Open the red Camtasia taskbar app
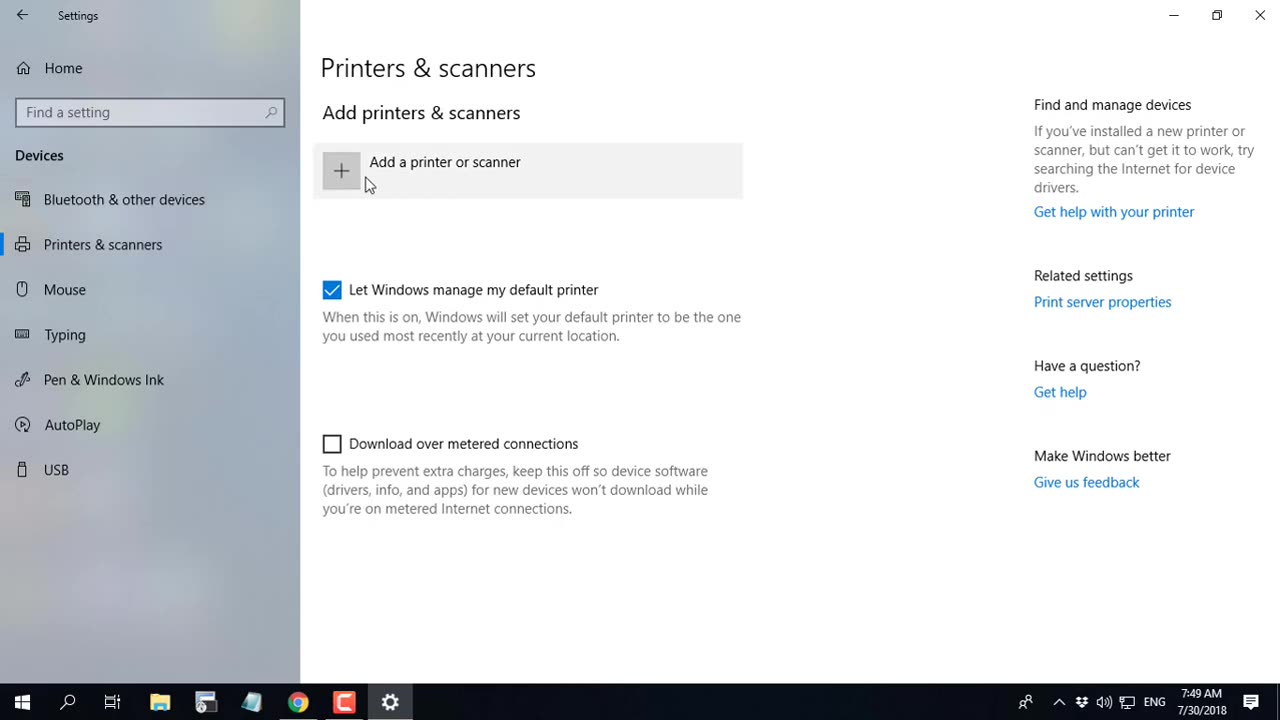The width and height of the screenshot is (1280, 720). tap(344, 702)
